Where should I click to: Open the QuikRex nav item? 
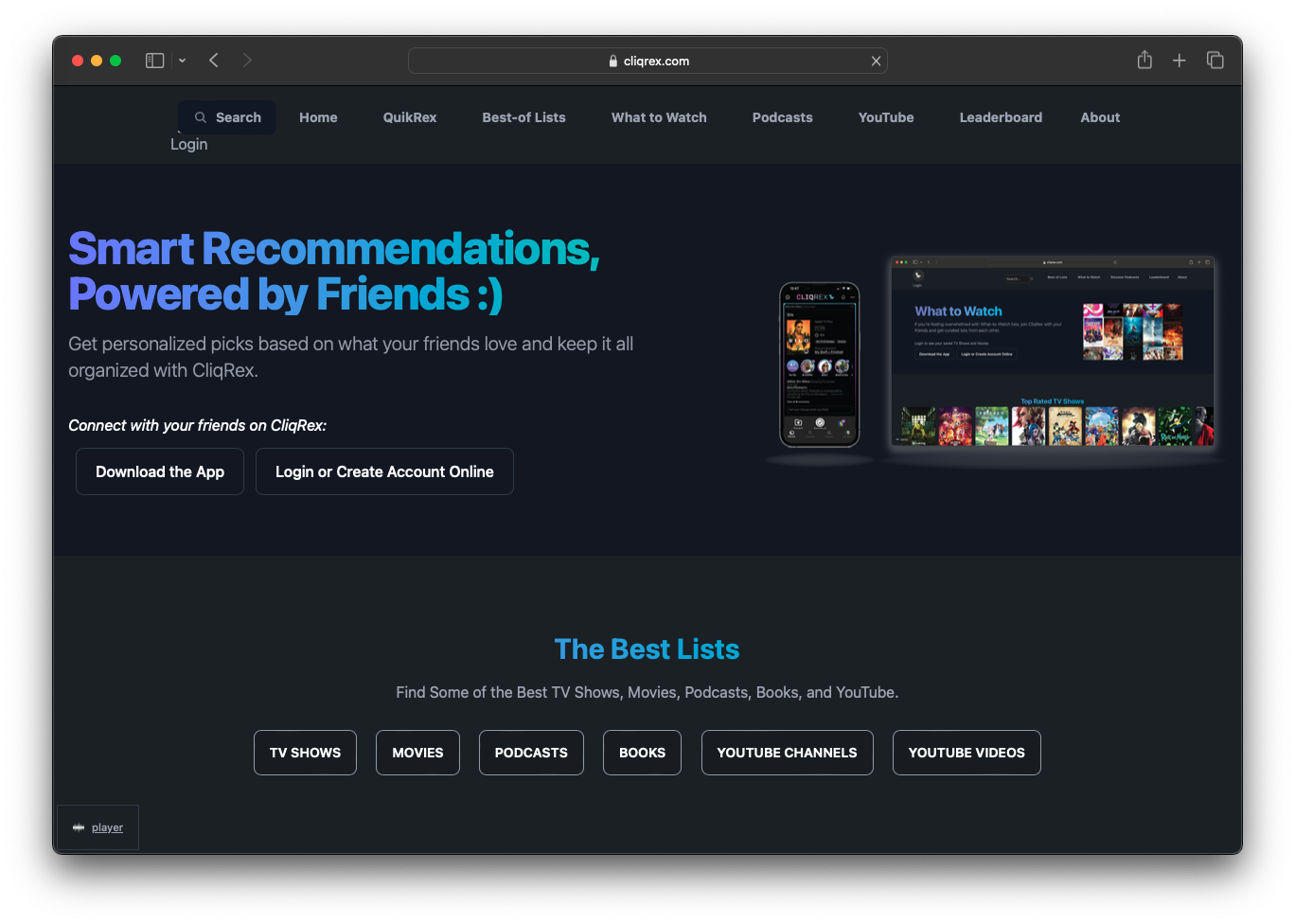(410, 117)
